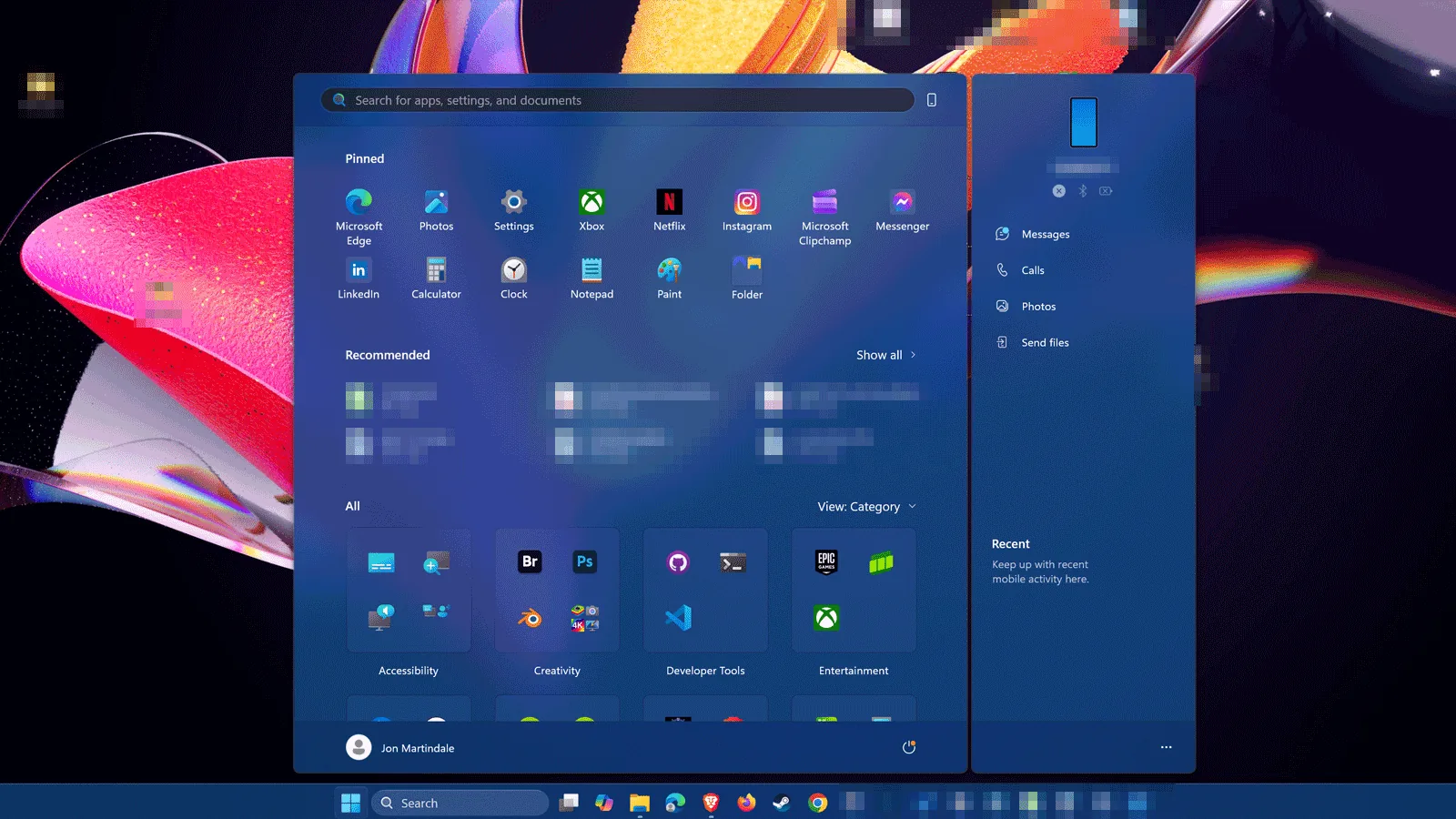Open Blender in the Creativity category
Image resolution: width=1456 pixels, height=819 pixels.
[530, 619]
